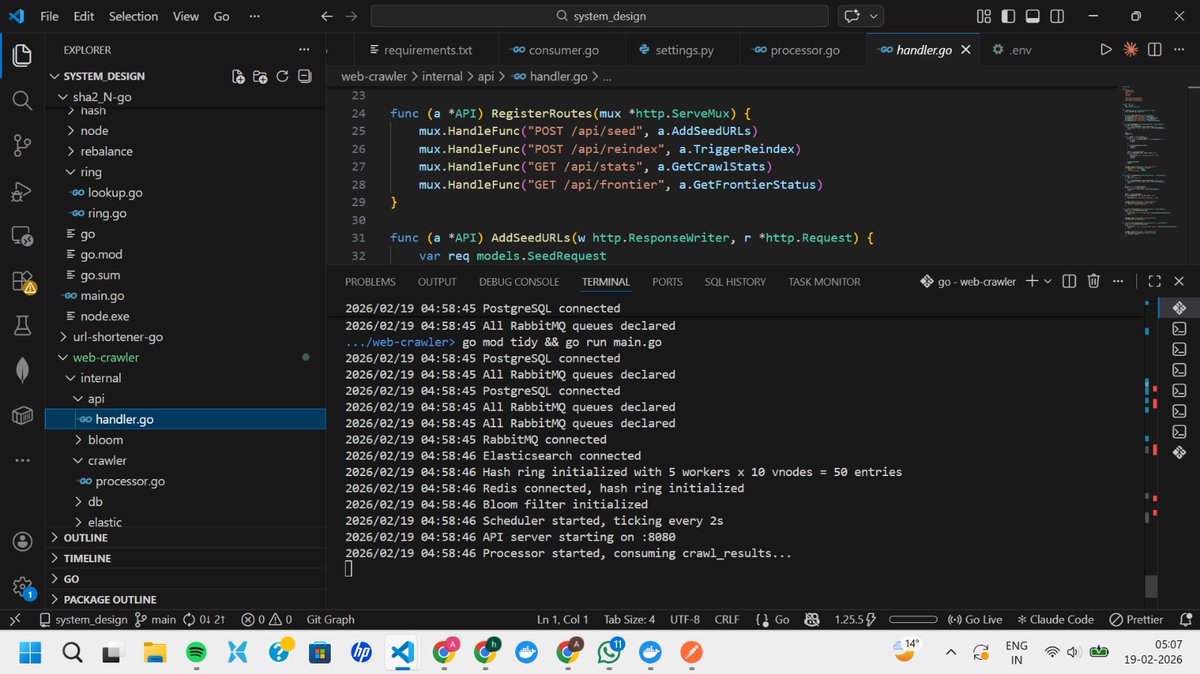Viewport: 1200px width, 674px height.
Task: Switch to the DEBUG CONSOLE panel tab
Action: coord(519,282)
